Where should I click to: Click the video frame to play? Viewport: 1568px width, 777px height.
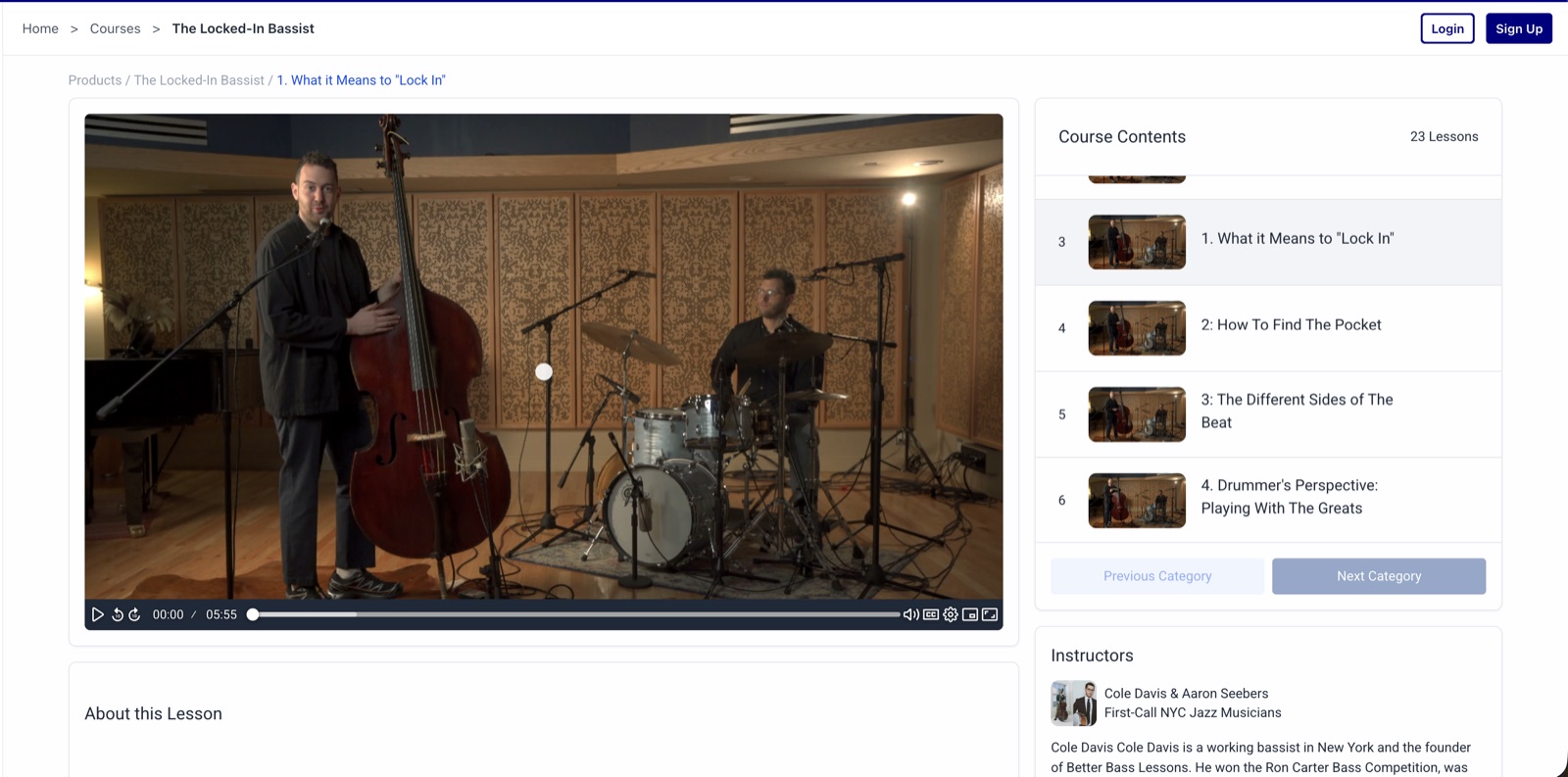tap(544, 357)
